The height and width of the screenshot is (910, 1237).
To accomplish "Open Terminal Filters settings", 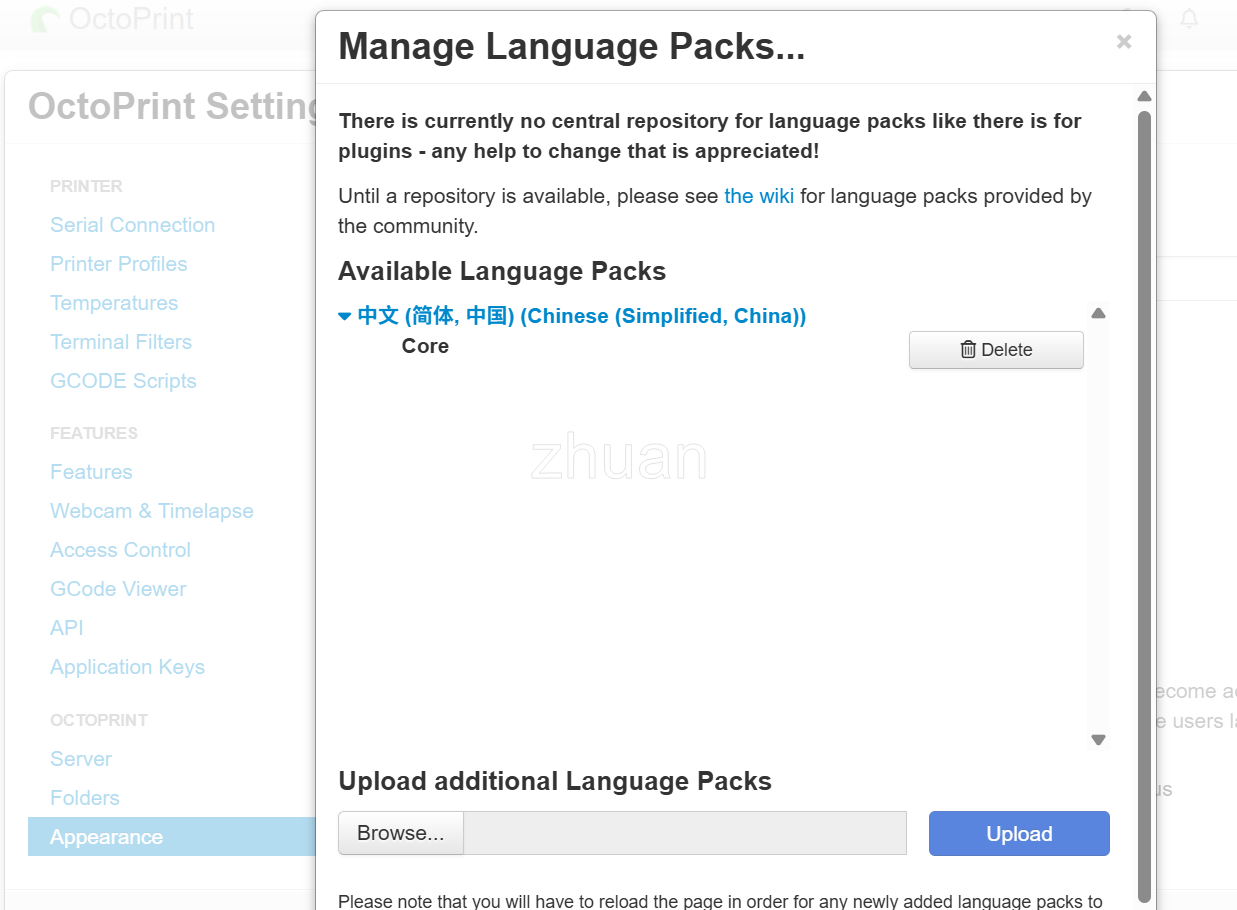I will coord(121,342).
